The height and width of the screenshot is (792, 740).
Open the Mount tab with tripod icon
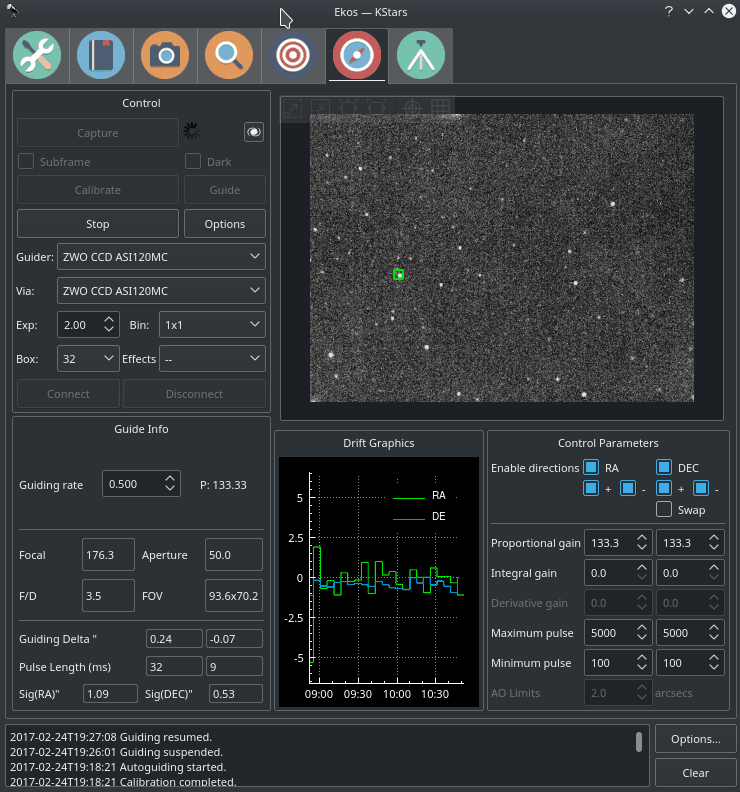pos(421,56)
